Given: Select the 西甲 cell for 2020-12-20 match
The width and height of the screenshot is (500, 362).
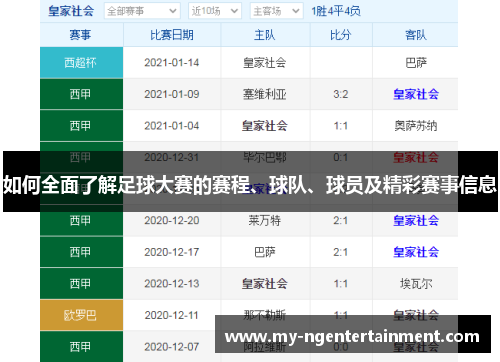Looking at the screenshot, I should click(x=81, y=221).
